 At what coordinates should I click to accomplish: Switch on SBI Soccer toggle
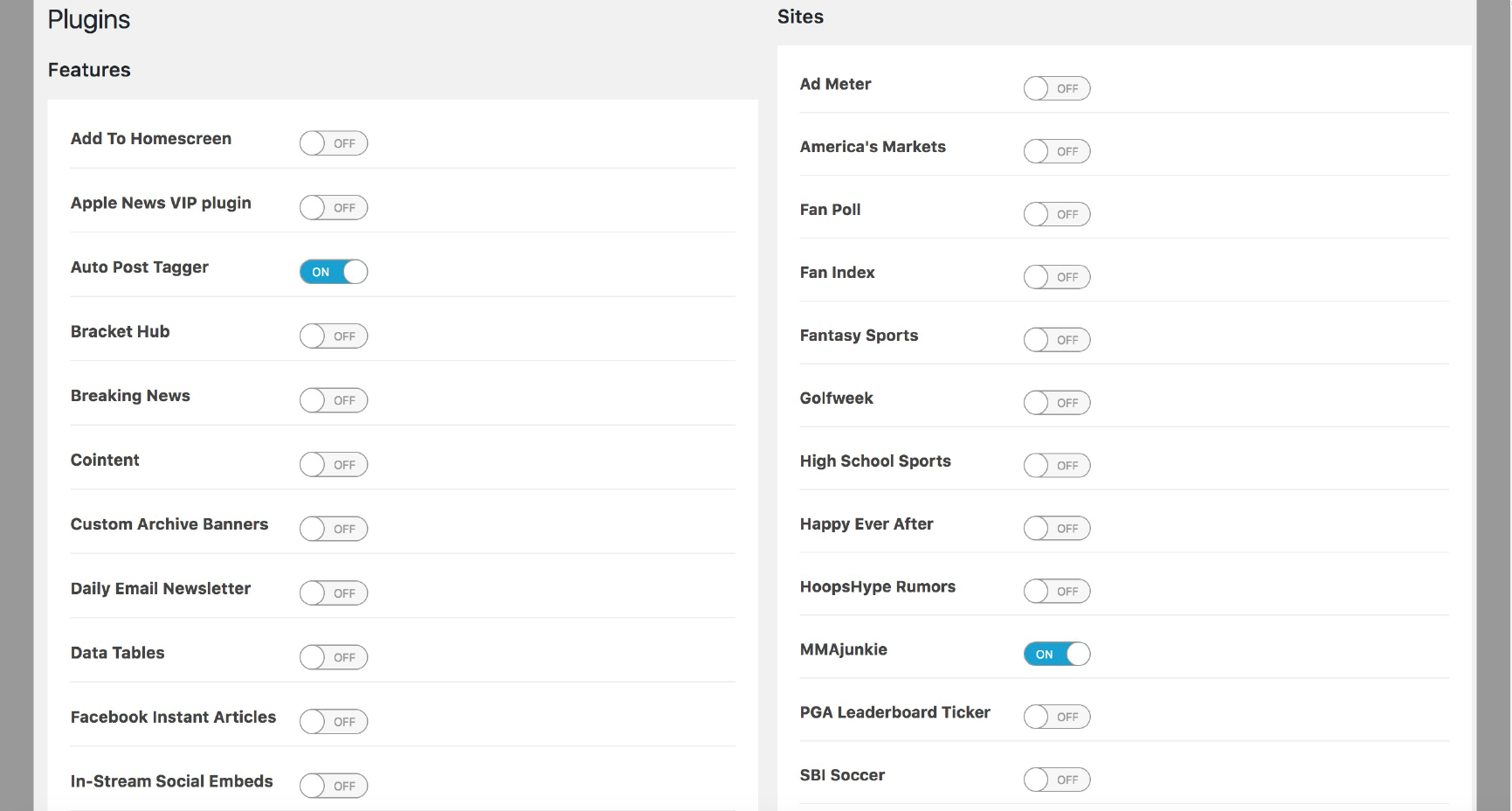click(1057, 780)
